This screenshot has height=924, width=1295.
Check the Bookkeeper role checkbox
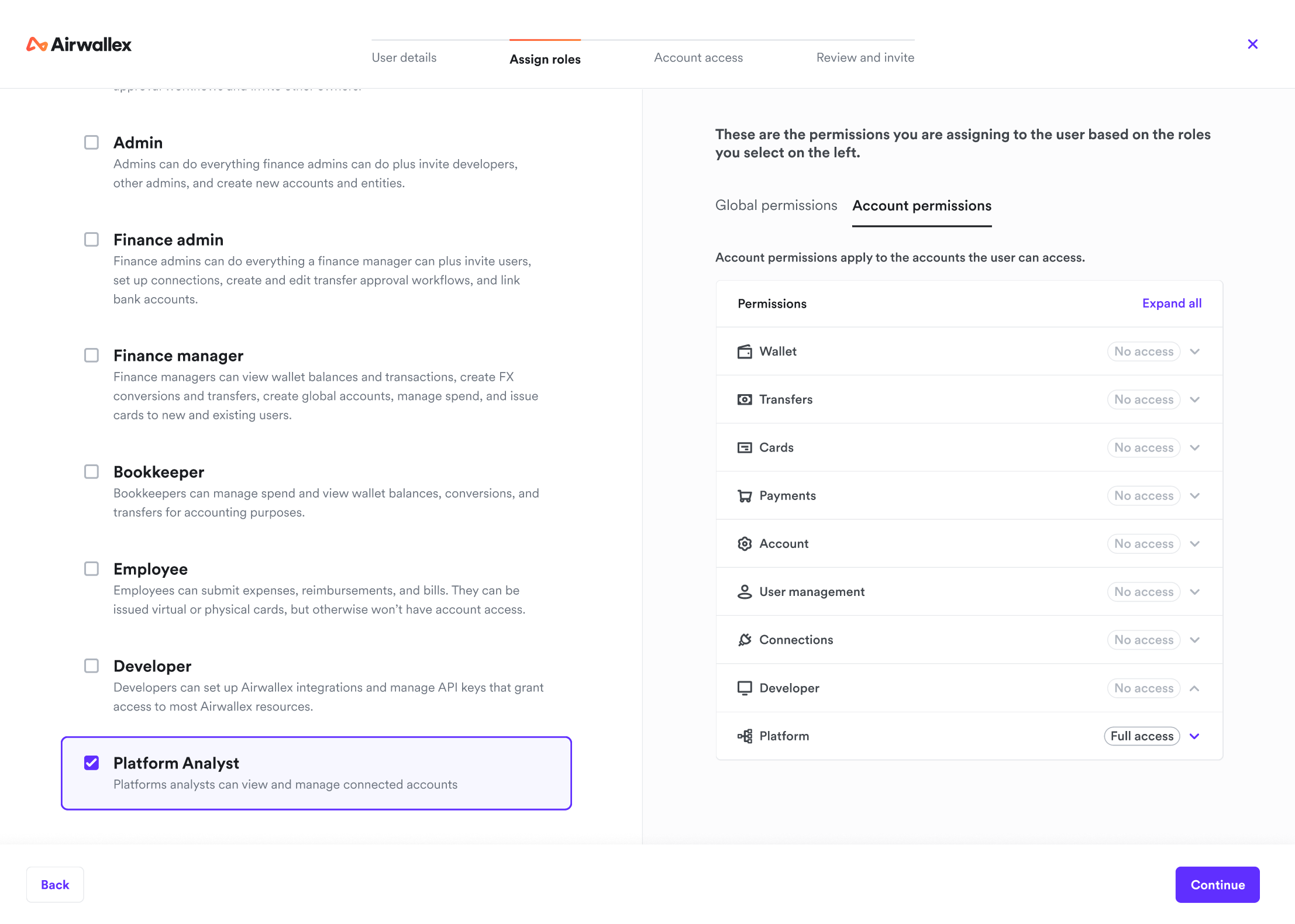[91, 472]
